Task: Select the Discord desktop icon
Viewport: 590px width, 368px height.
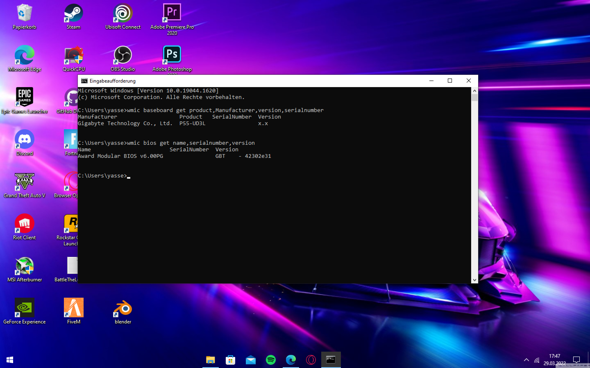Action: [x=24, y=143]
